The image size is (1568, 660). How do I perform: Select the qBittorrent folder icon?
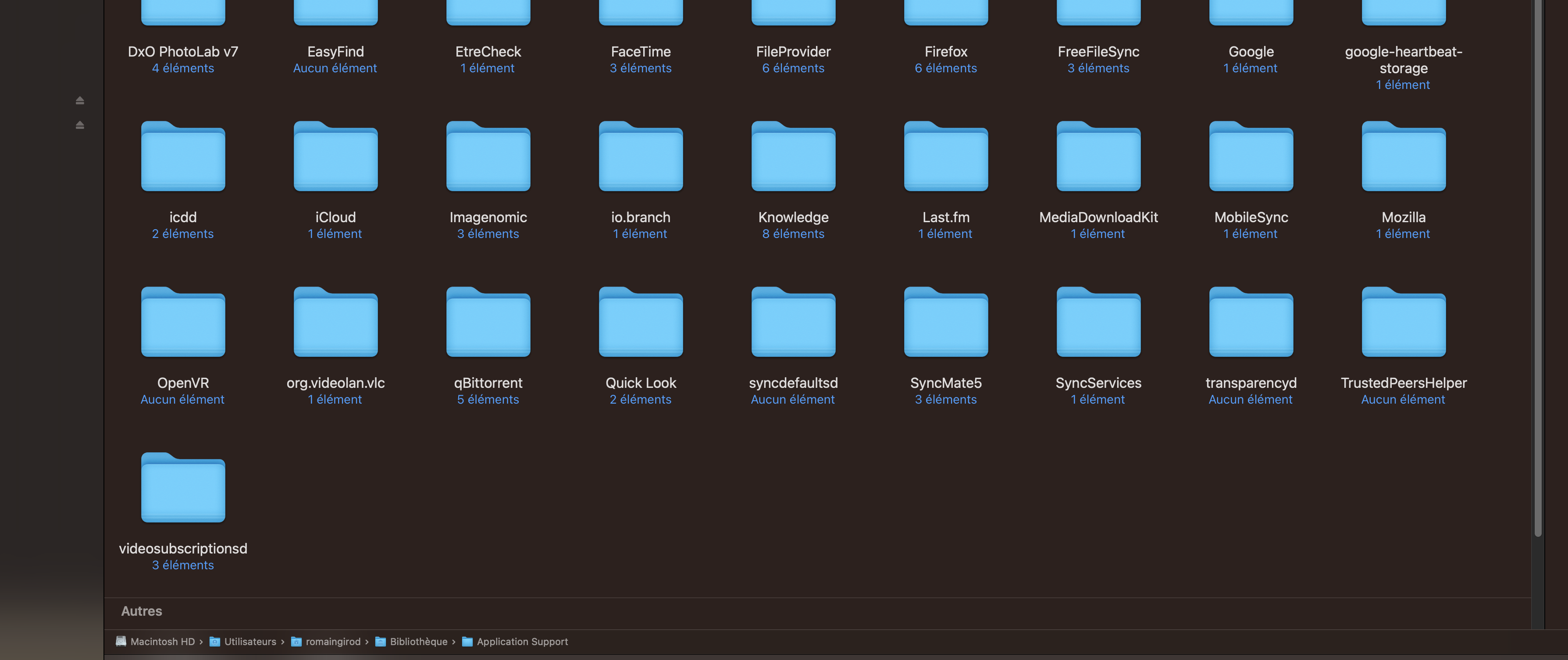pos(488,323)
